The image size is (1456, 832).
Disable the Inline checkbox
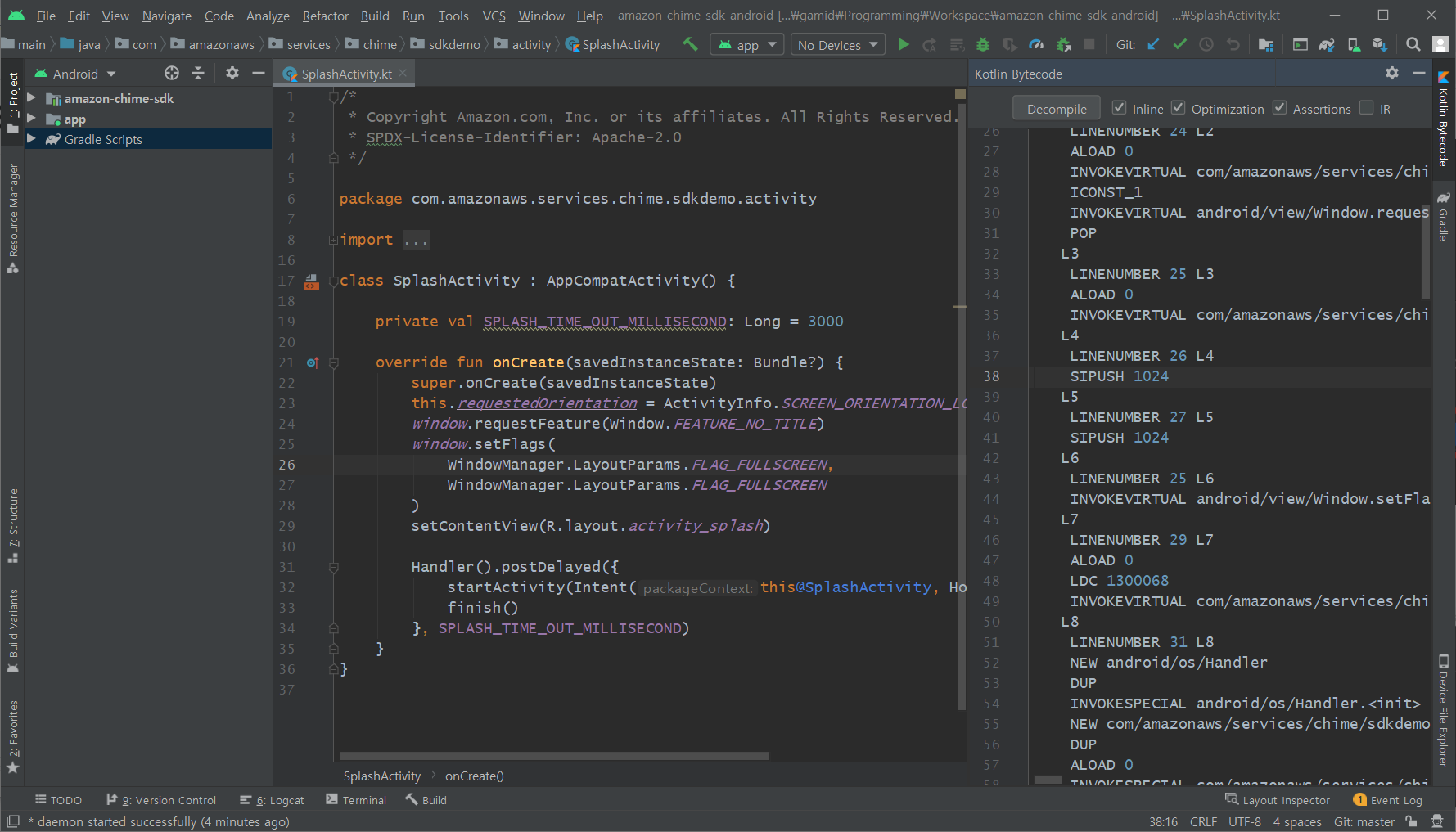pos(1119,107)
